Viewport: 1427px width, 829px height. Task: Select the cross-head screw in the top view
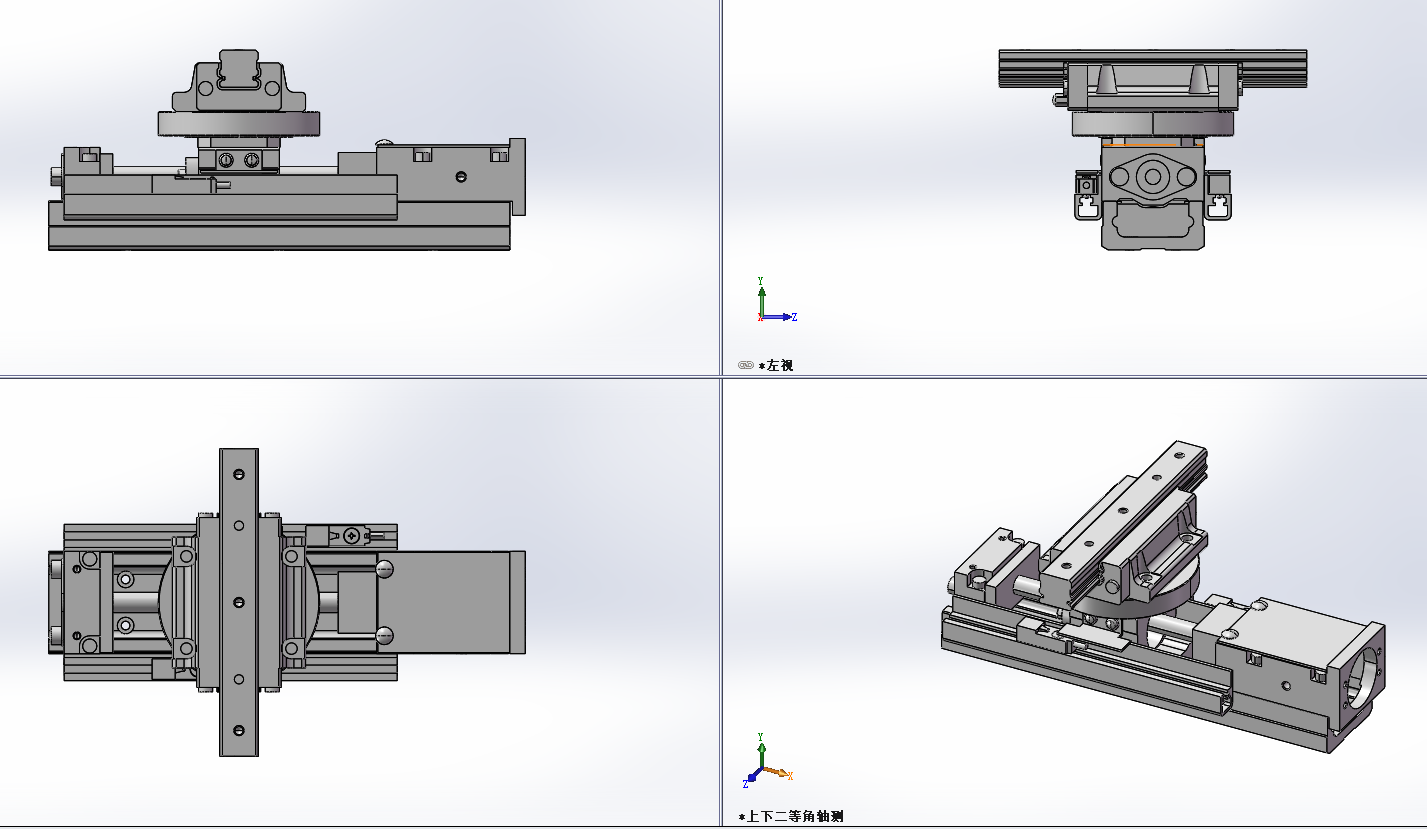[x=352, y=536]
